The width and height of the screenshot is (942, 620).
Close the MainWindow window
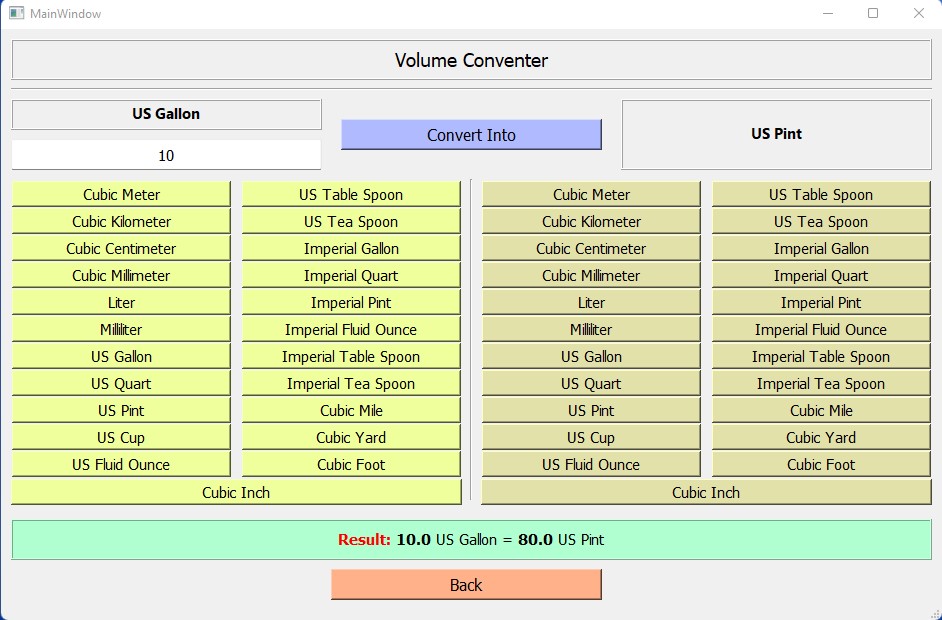point(919,13)
